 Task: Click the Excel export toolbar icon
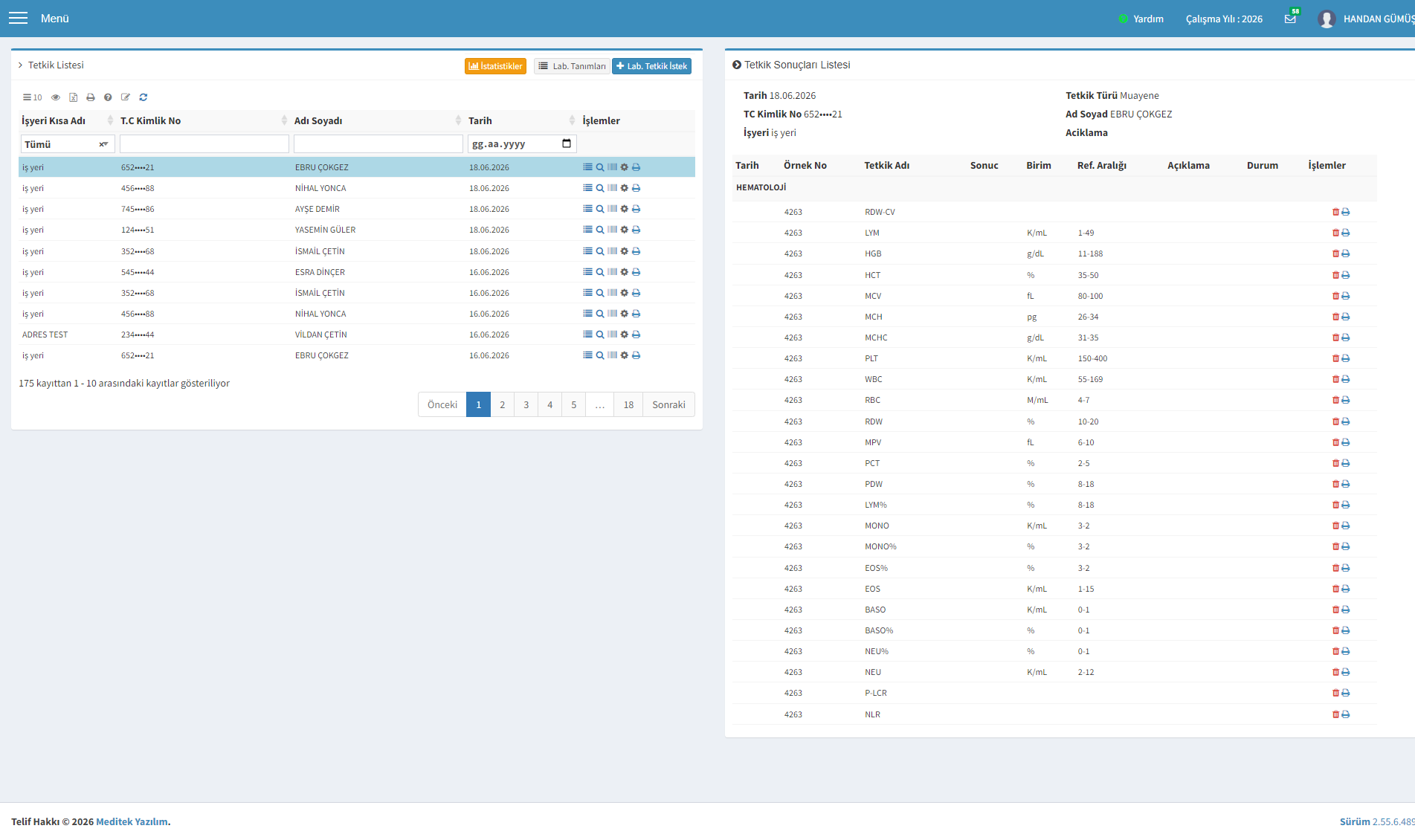click(74, 97)
